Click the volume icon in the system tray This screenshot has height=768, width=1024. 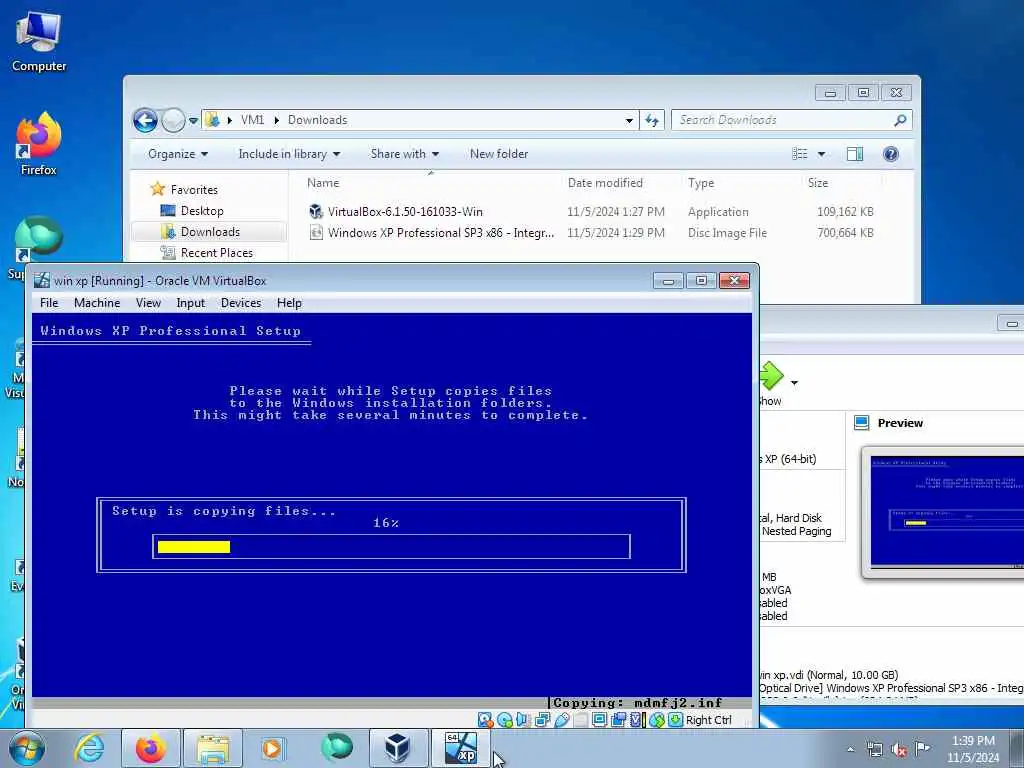pos(899,750)
